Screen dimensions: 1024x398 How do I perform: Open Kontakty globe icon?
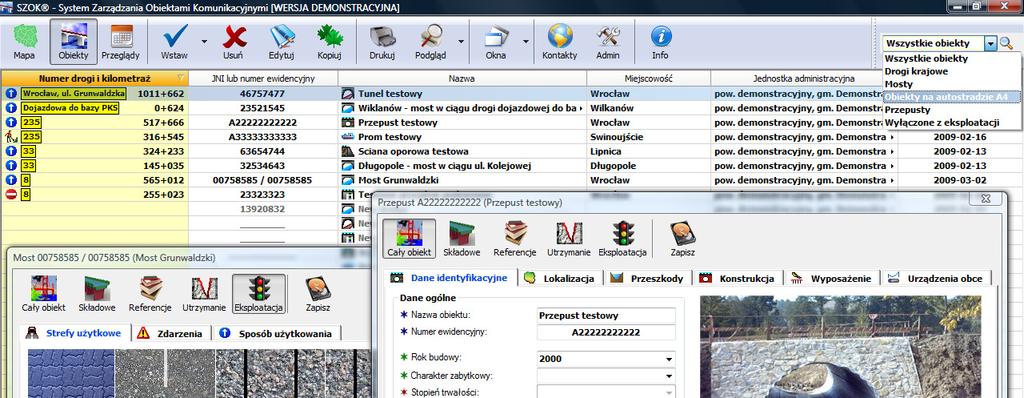tap(560, 42)
